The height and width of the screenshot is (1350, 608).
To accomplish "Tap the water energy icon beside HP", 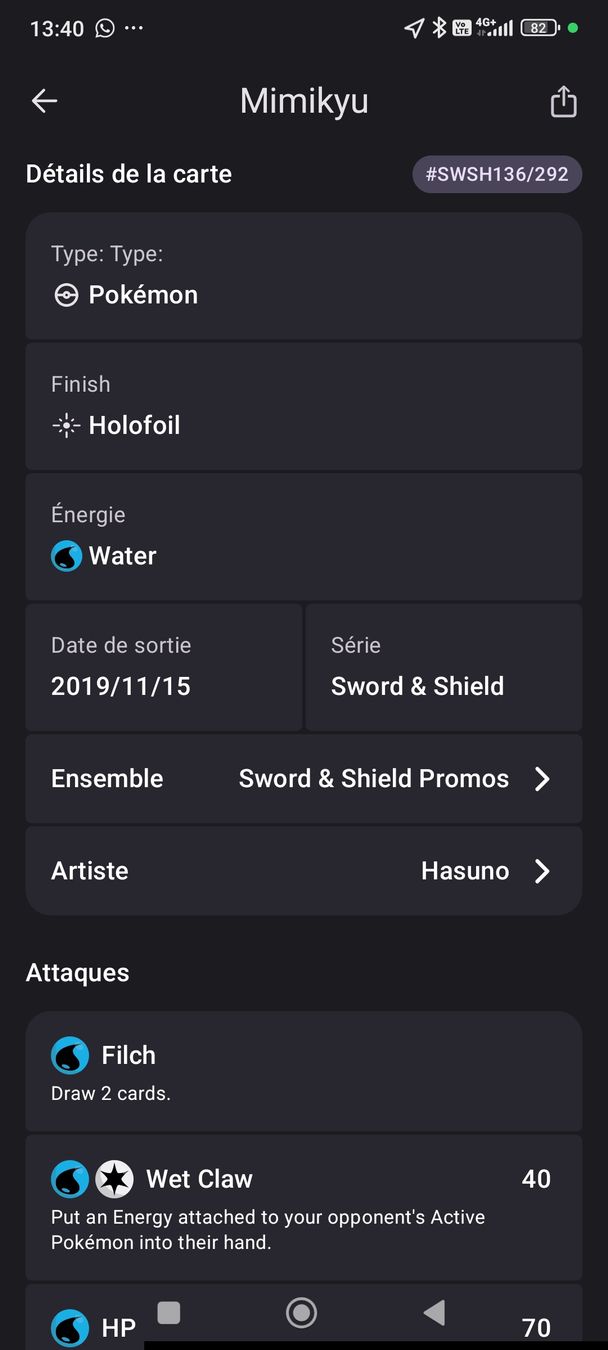I will click(70, 1328).
